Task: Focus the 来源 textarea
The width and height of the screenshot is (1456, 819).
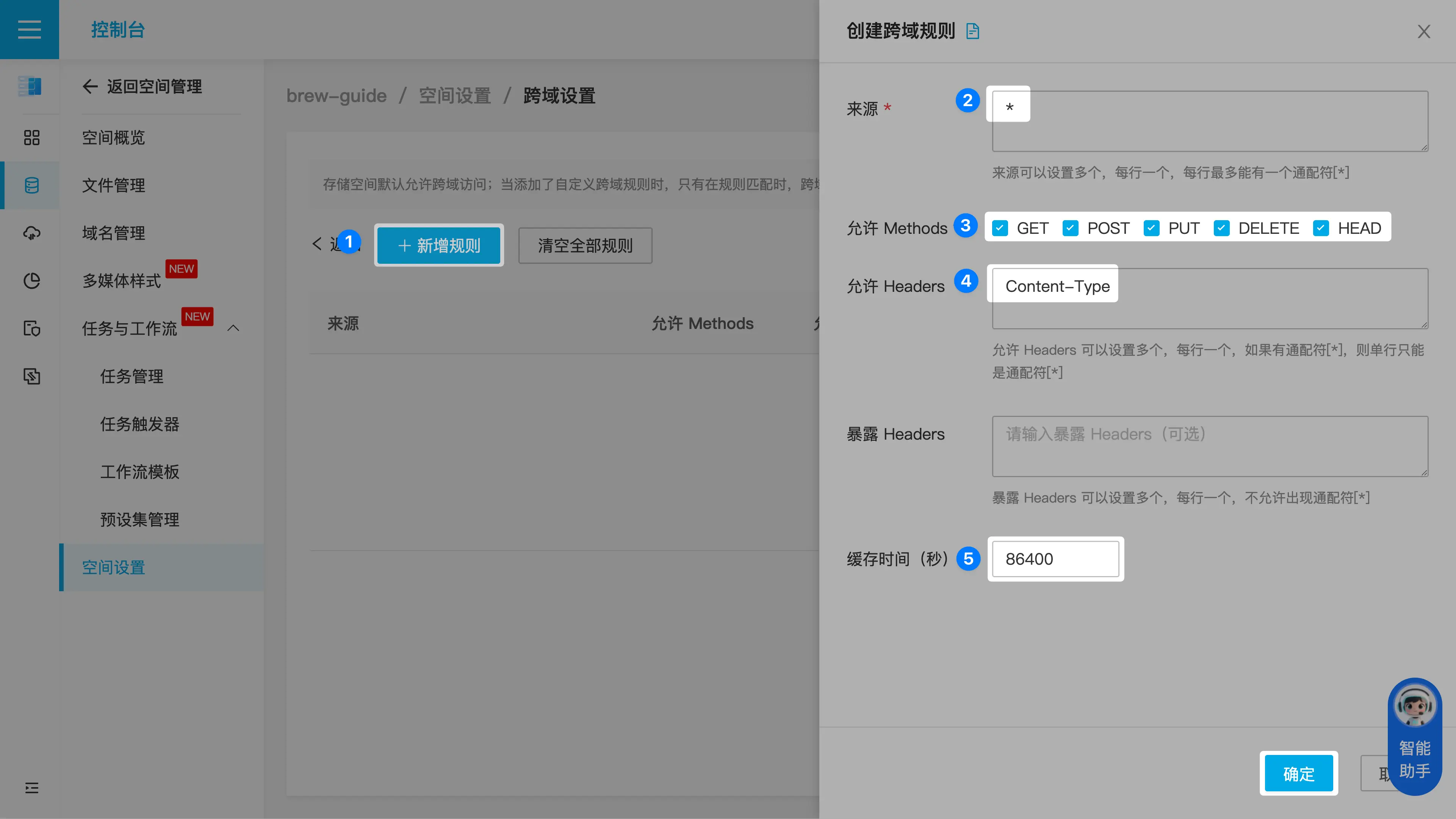Action: pos(1210,121)
